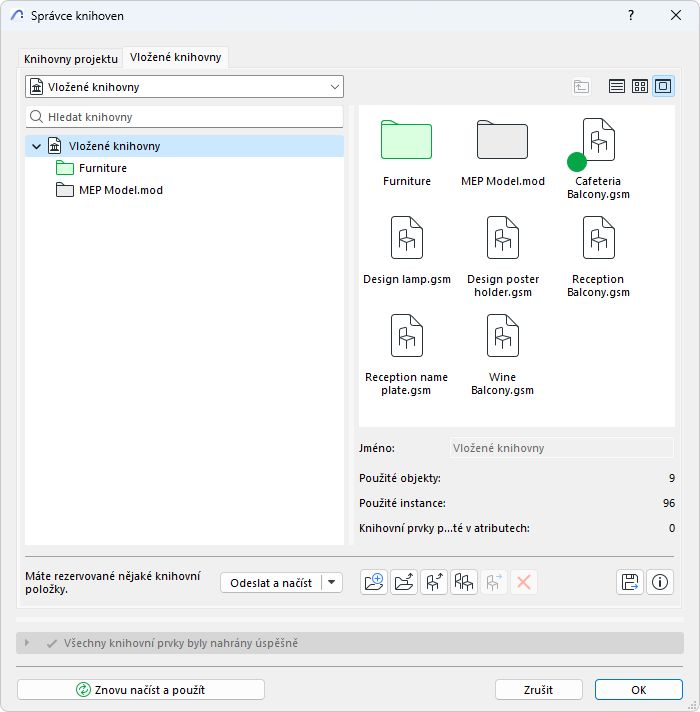Click the duplicate objects icon
This screenshot has height=712, width=700.
[x=463, y=582]
